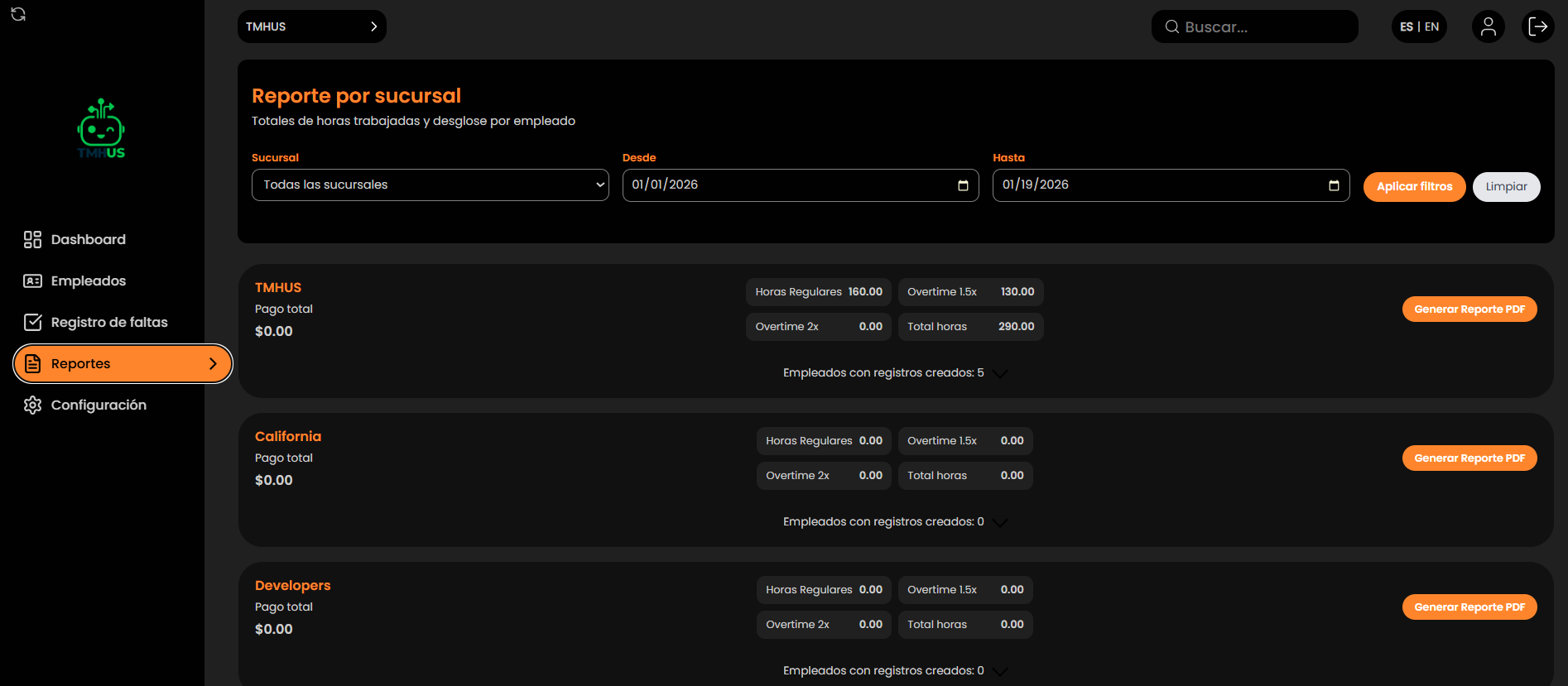Switch language to EN
1568x686 pixels.
coord(1431,26)
